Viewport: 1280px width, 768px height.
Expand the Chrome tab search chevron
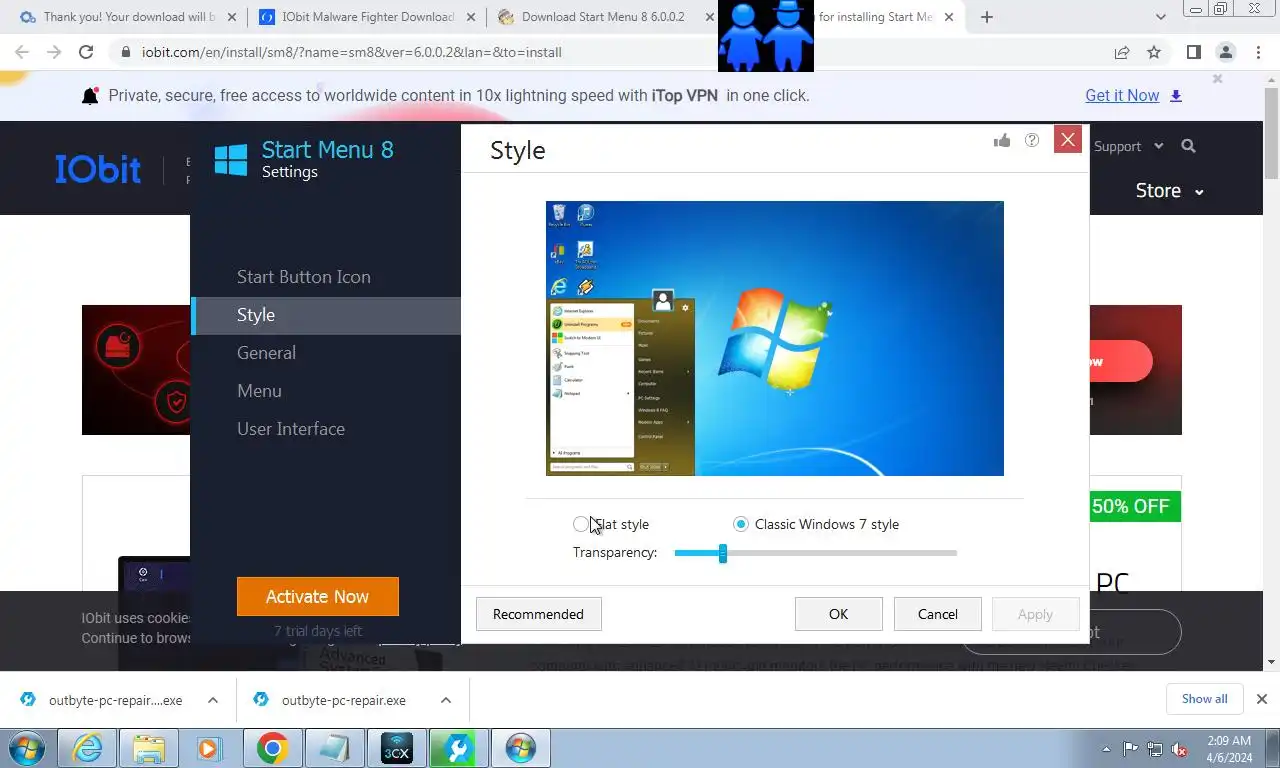point(1161,17)
